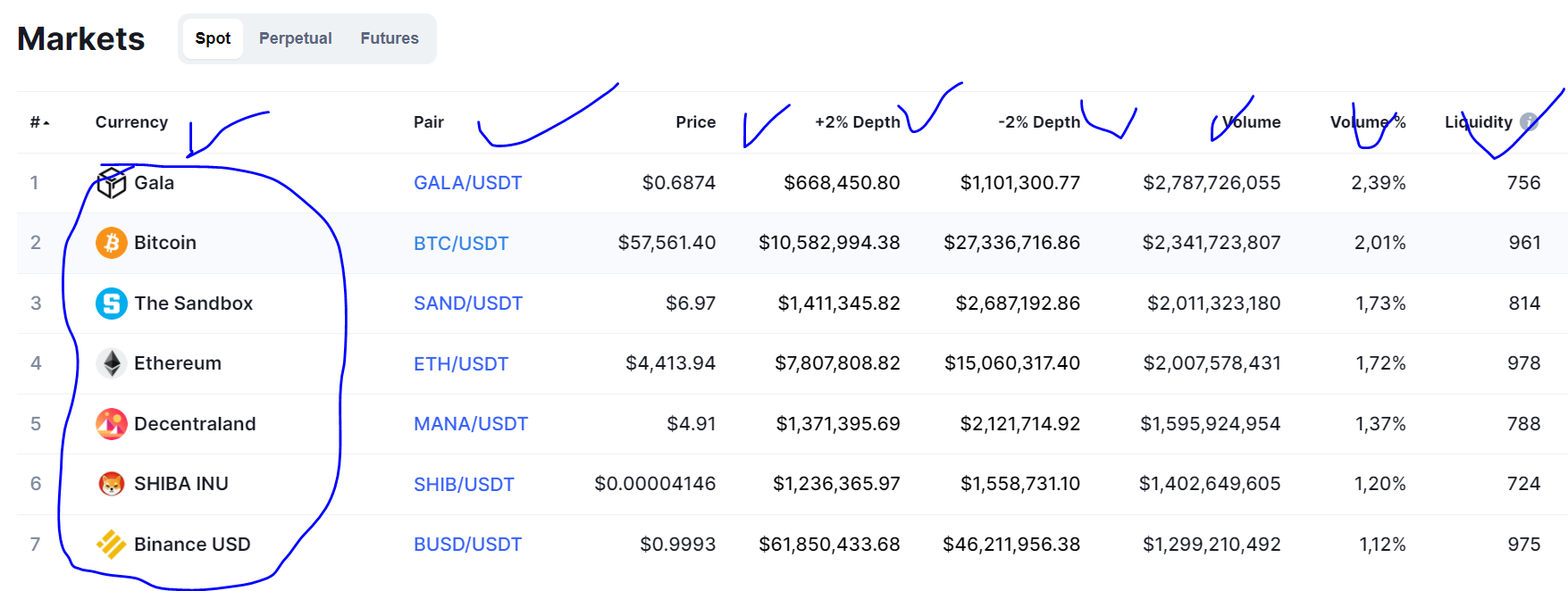Image resolution: width=1568 pixels, height=591 pixels.
Task: Open the SAND/USDT pair link
Action: 468,304
